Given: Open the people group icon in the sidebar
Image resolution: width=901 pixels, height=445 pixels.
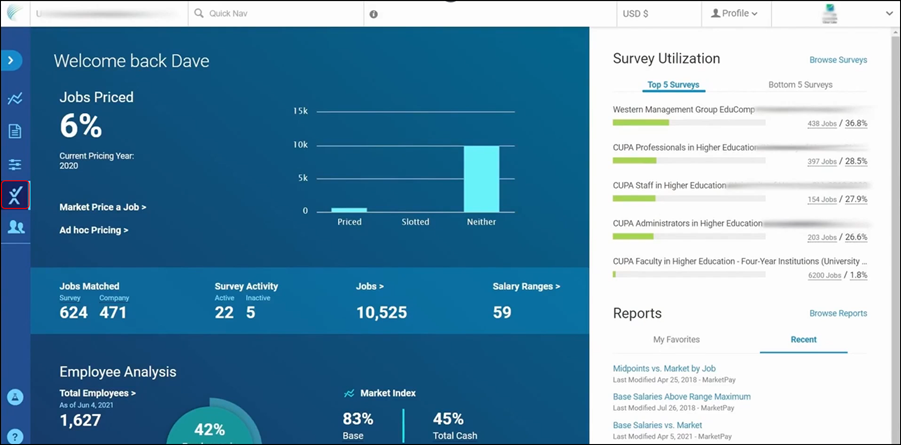Looking at the screenshot, I should point(15,227).
